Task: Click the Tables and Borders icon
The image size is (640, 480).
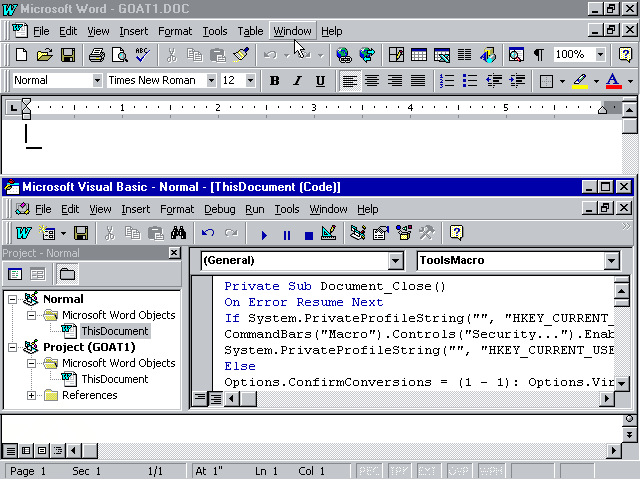Action: tap(396, 54)
